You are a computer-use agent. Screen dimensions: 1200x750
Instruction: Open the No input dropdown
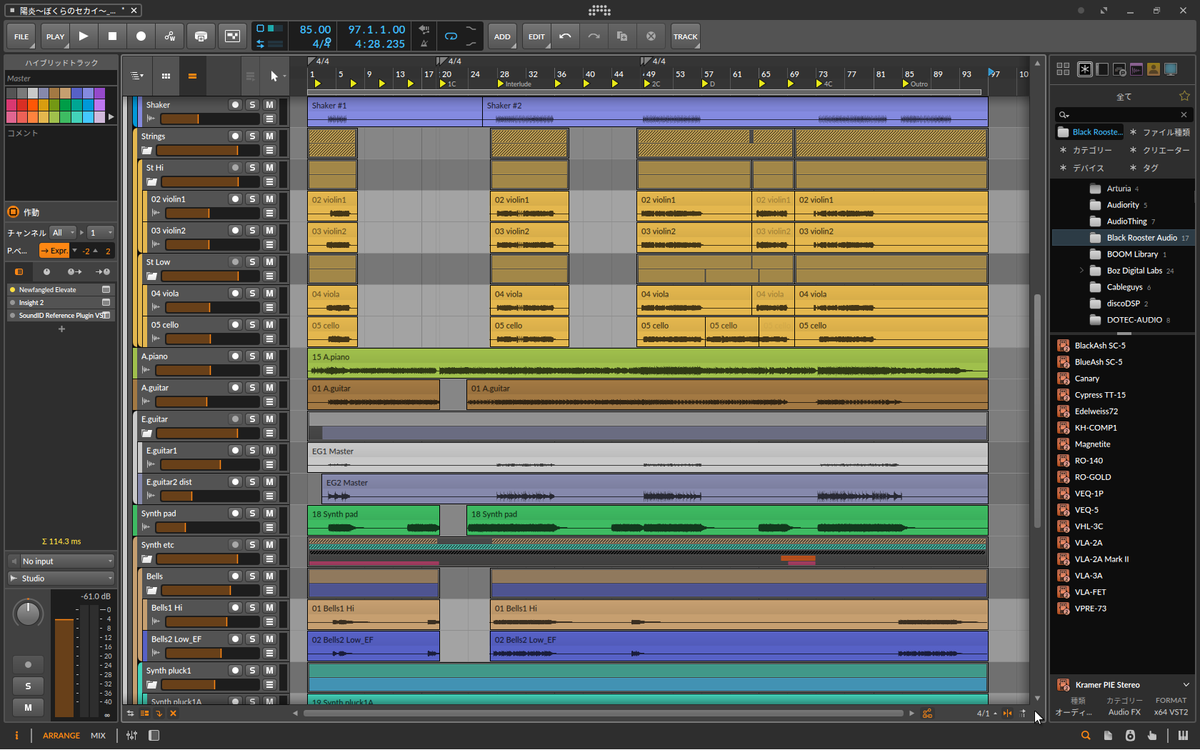[x=60, y=561]
